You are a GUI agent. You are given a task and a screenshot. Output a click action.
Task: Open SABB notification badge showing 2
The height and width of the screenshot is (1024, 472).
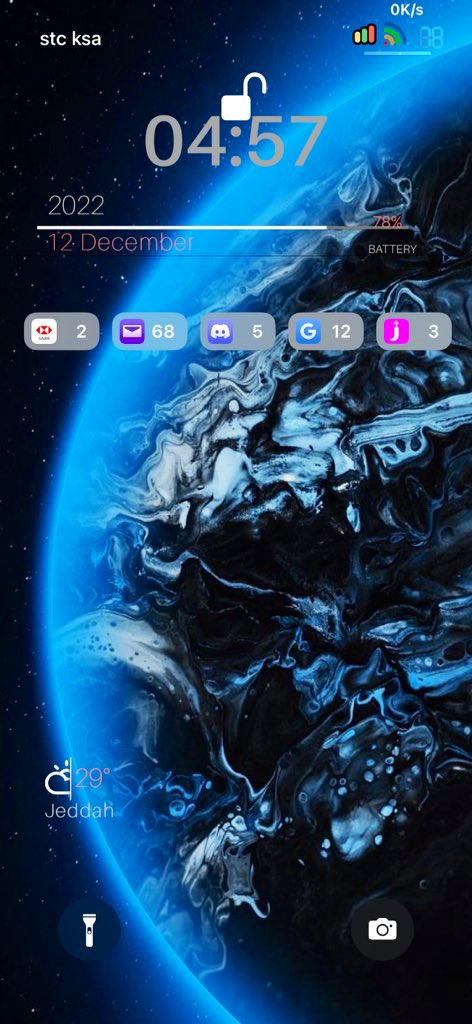click(x=62, y=332)
